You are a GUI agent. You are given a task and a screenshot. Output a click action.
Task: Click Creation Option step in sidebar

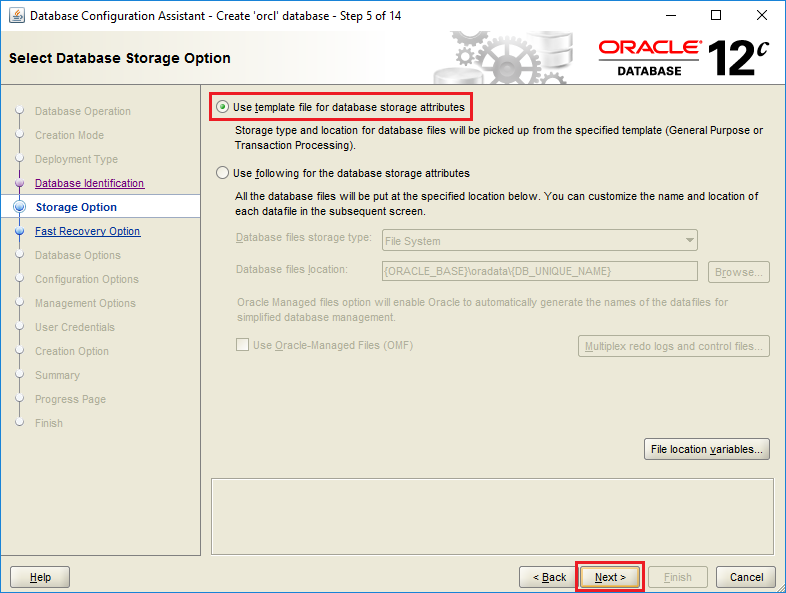[72, 351]
